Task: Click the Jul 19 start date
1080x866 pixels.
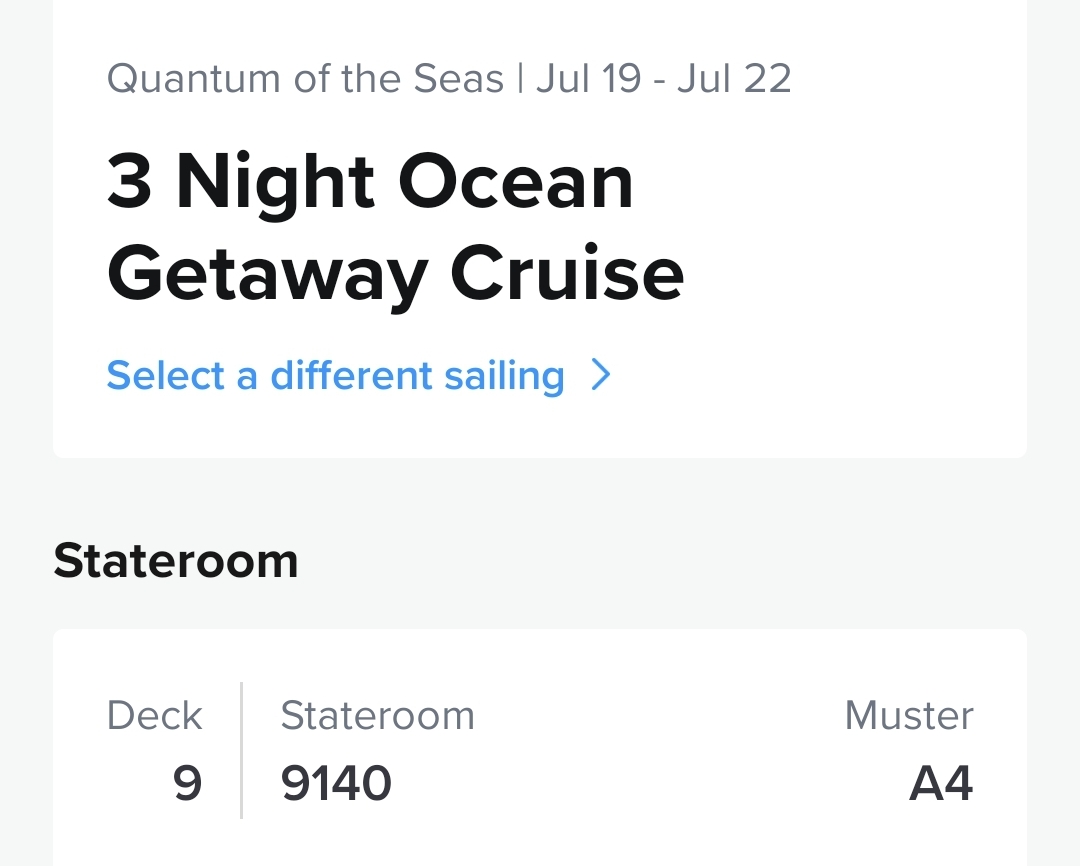Action: coord(588,79)
